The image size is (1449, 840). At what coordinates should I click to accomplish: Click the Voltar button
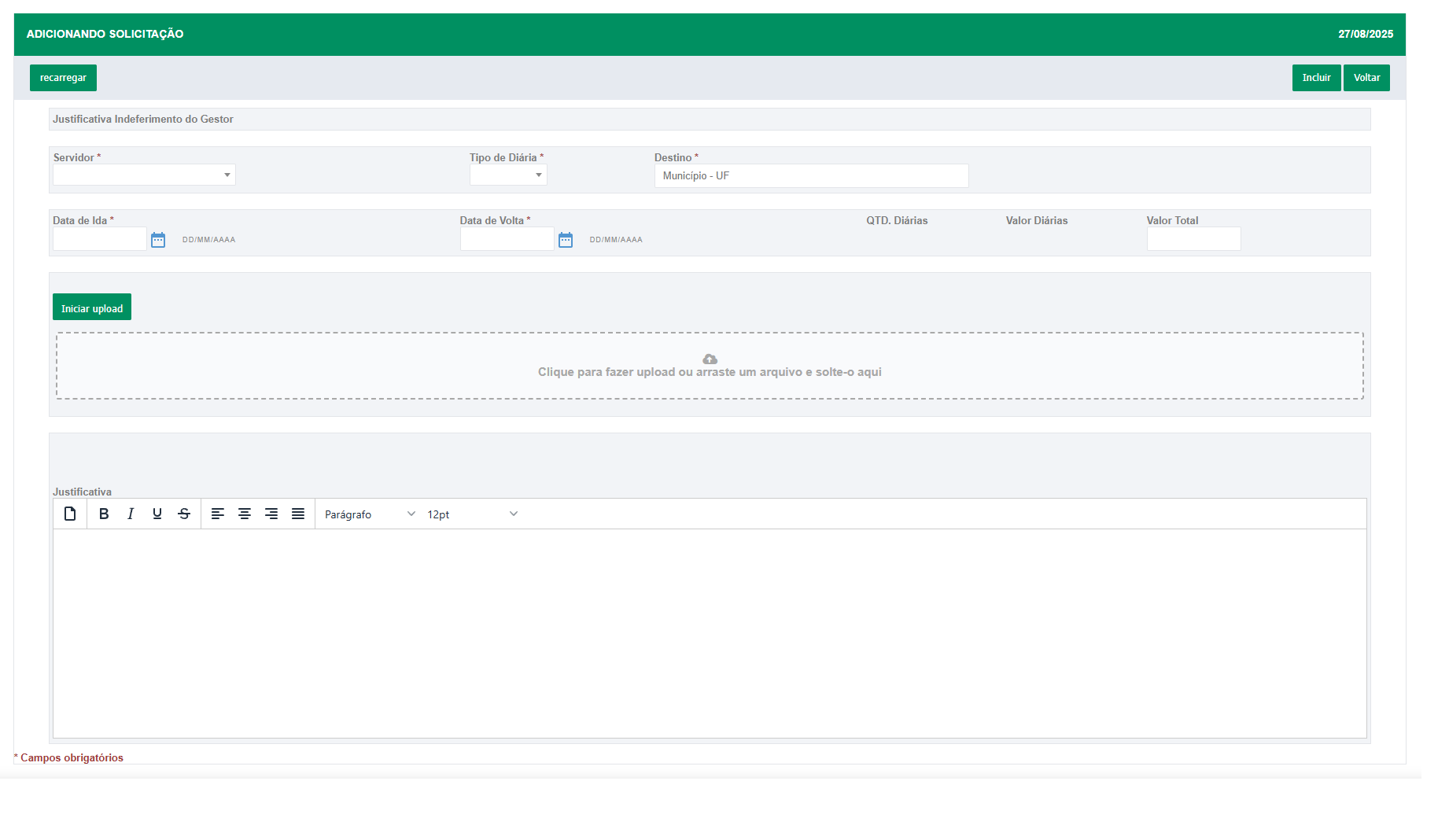pyautogui.click(x=1366, y=78)
